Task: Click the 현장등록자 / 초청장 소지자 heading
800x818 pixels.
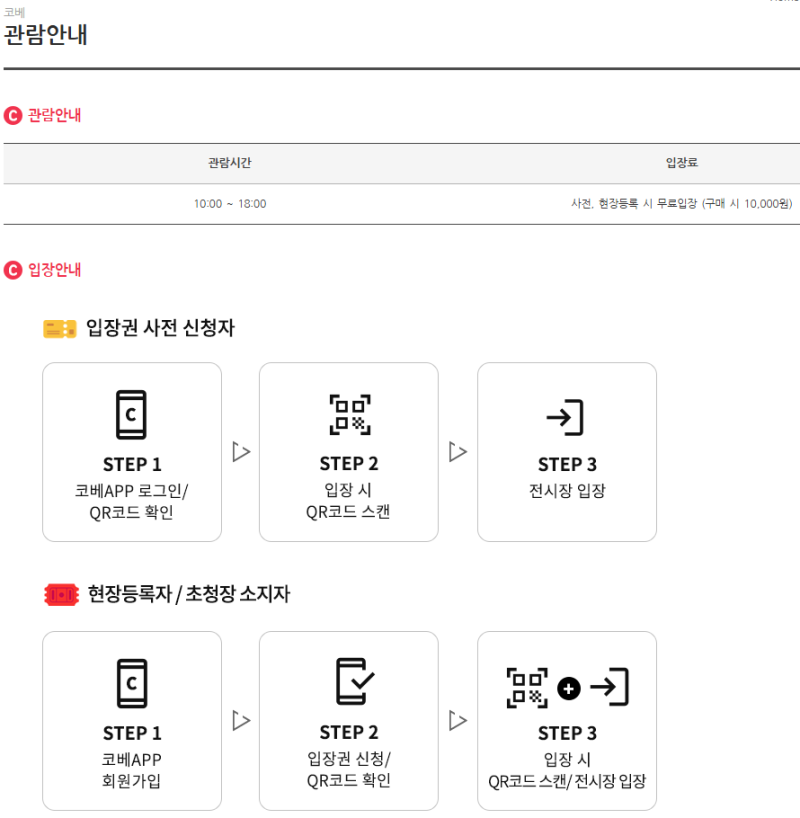Action: 188,594
